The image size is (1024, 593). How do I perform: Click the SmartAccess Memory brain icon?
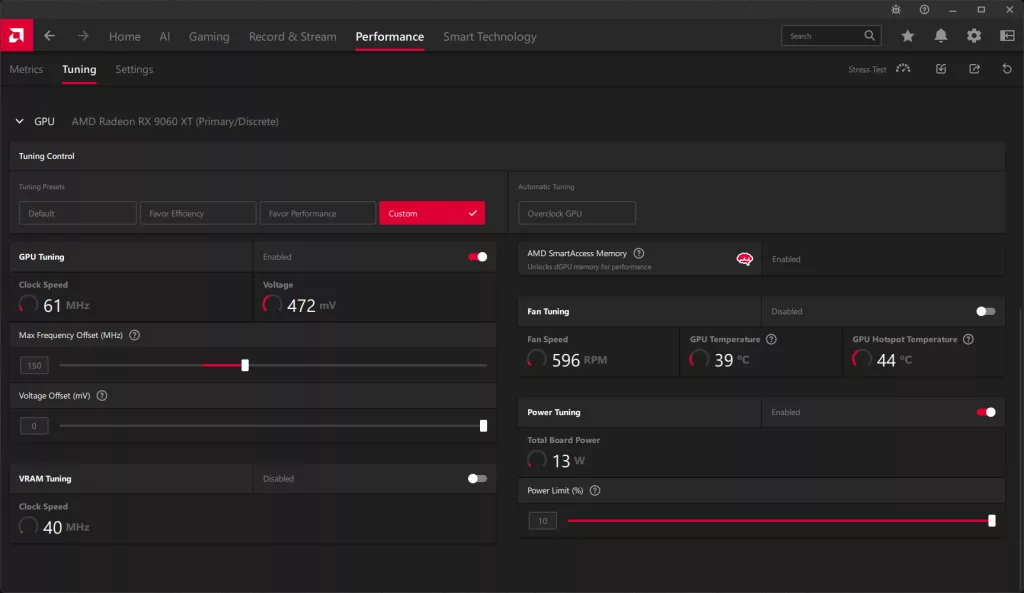744,259
